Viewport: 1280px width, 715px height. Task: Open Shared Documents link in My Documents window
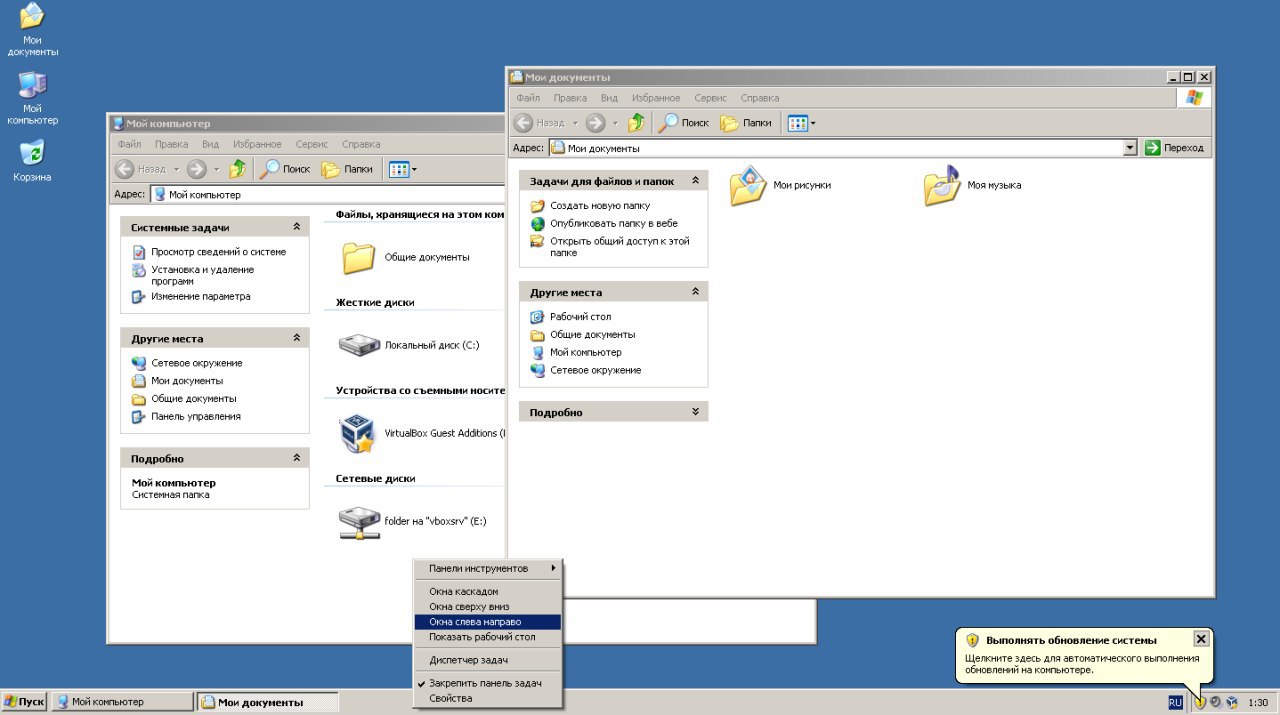592,335
